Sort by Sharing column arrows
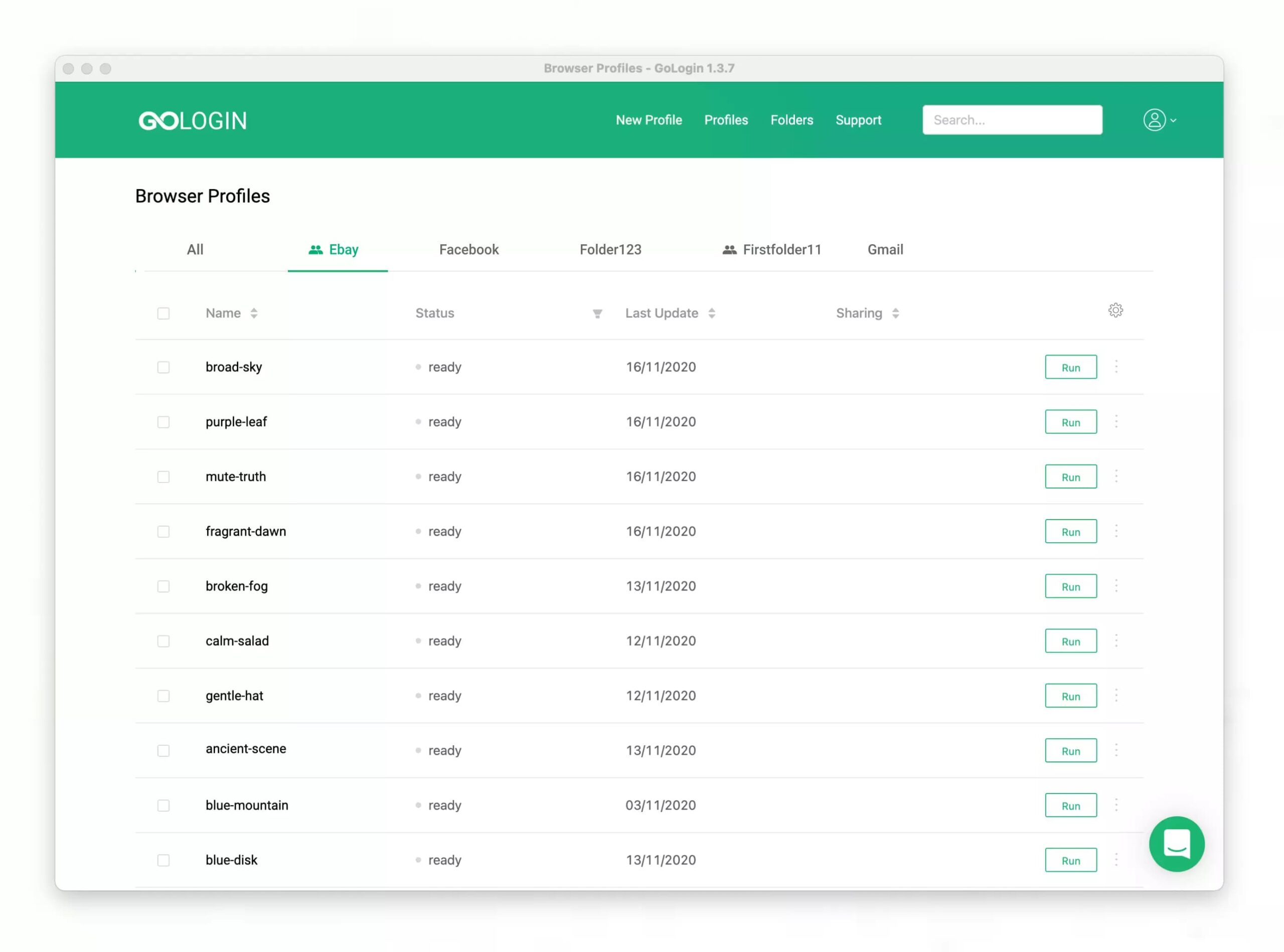This screenshot has height=952, width=1284. 895,313
